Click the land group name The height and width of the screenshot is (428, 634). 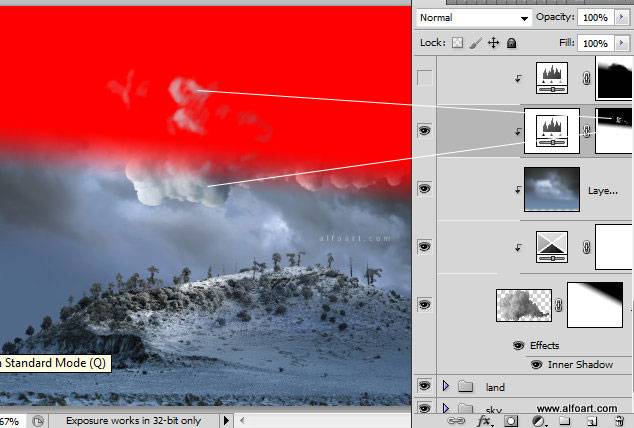click(495, 387)
